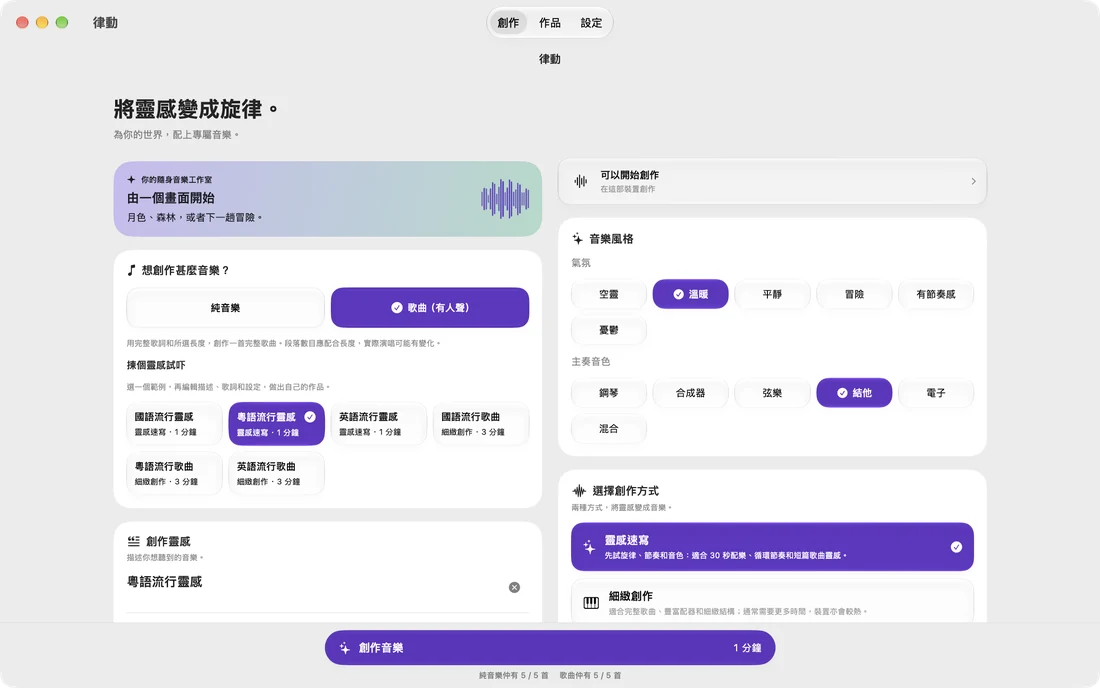Click the checkmark icon on 溫暖 chip
The width and height of the screenshot is (1100, 688).
click(x=678, y=294)
